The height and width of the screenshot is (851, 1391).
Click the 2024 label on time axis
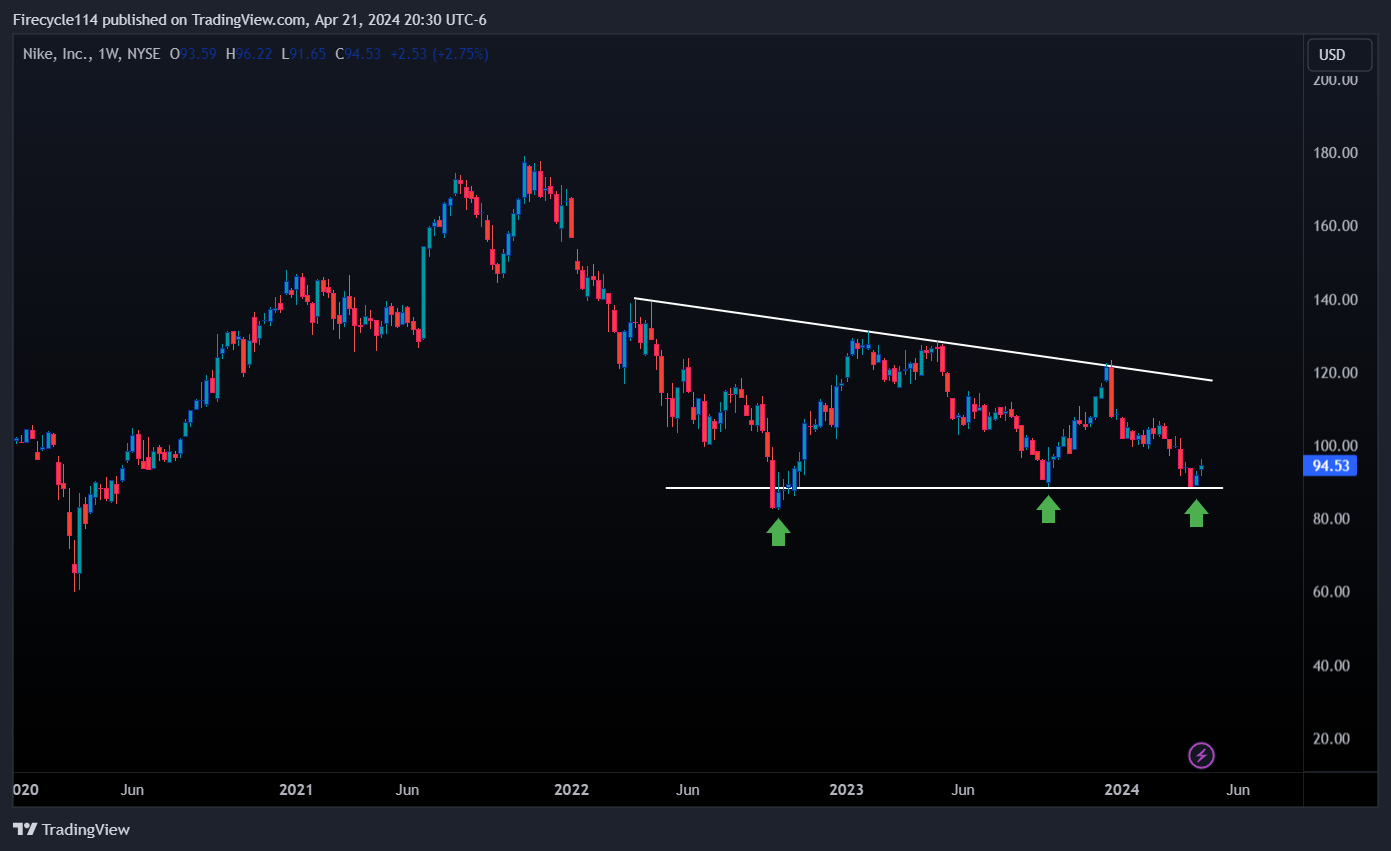(x=1121, y=790)
